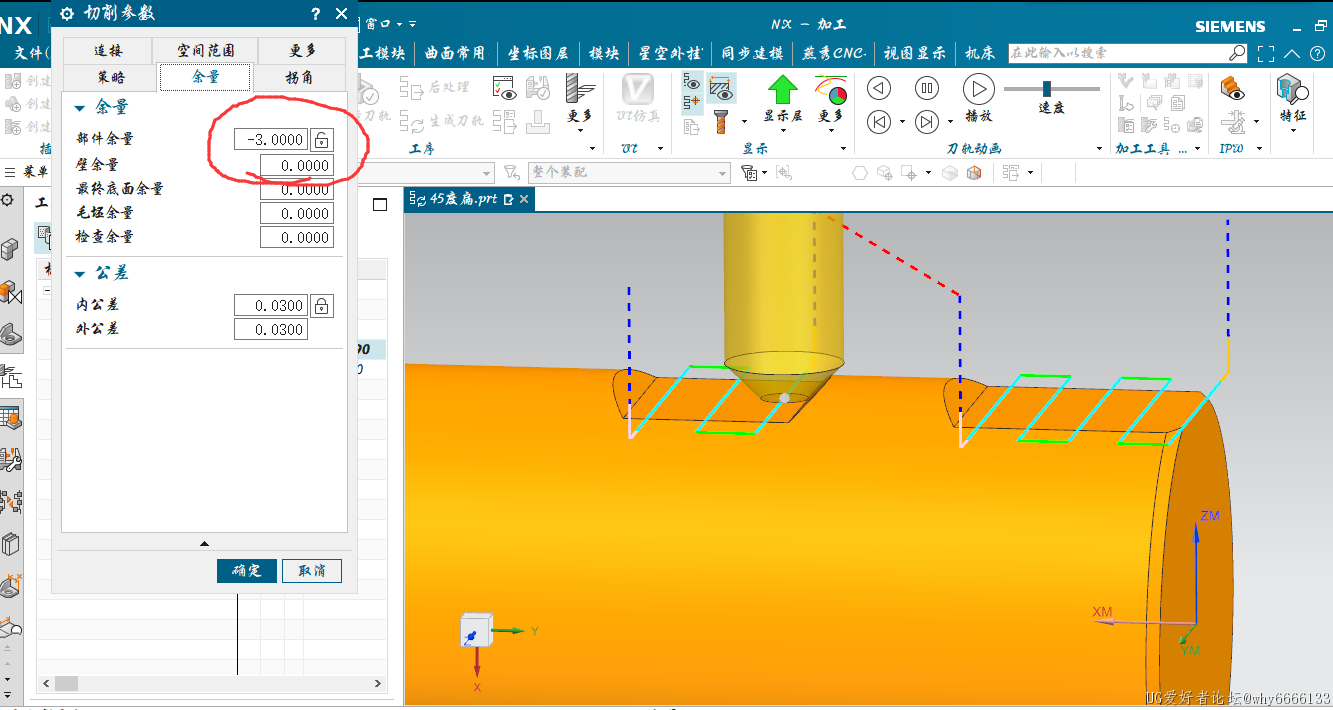Click the 壁余量 input field
Viewport: 1333px width, 710px height.
tap(296, 166)
